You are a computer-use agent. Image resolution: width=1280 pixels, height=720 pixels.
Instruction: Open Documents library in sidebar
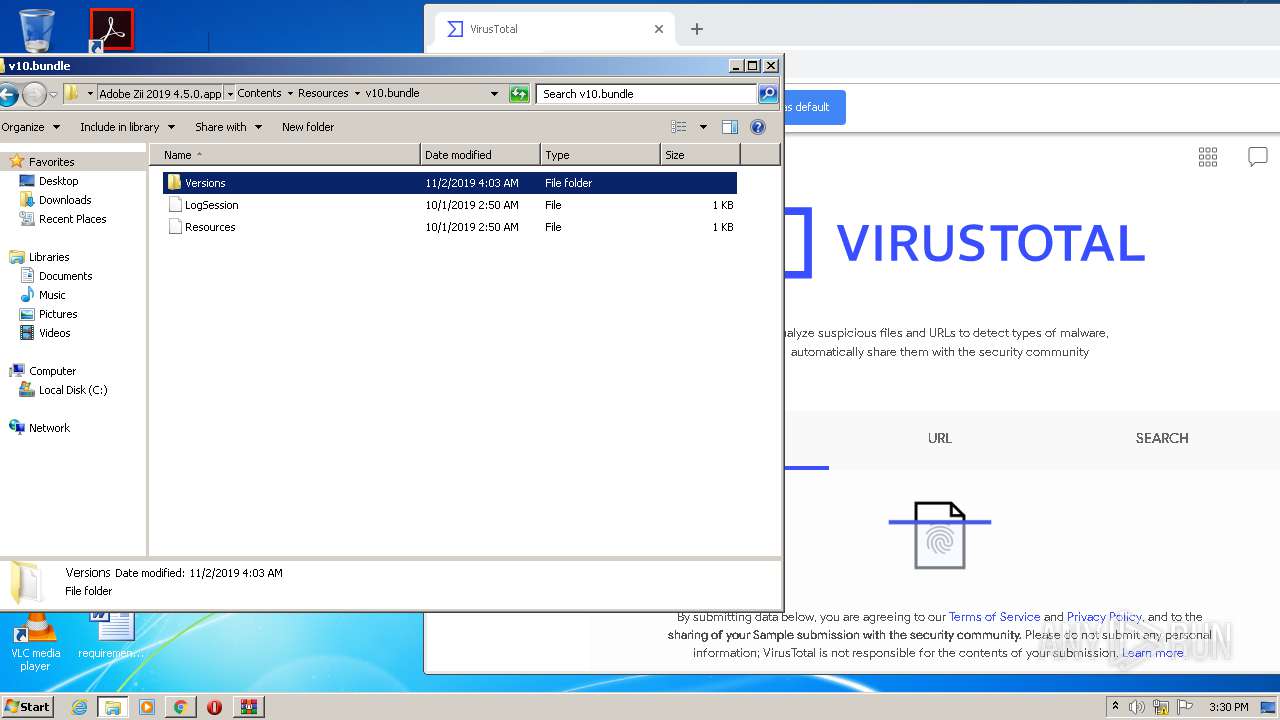point(65,276)
